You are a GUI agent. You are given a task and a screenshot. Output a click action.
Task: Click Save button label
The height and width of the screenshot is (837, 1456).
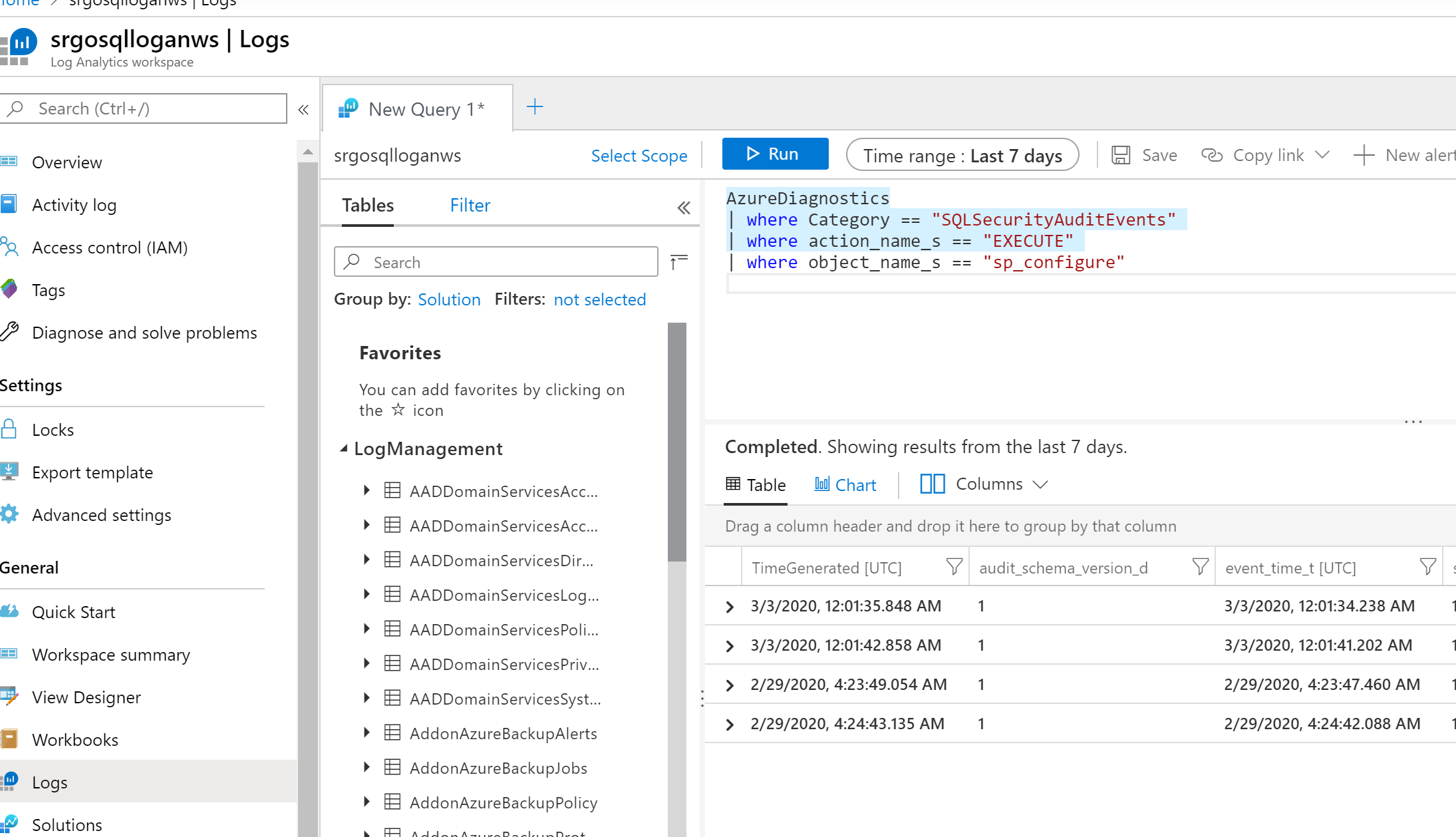coord(1159,155)
